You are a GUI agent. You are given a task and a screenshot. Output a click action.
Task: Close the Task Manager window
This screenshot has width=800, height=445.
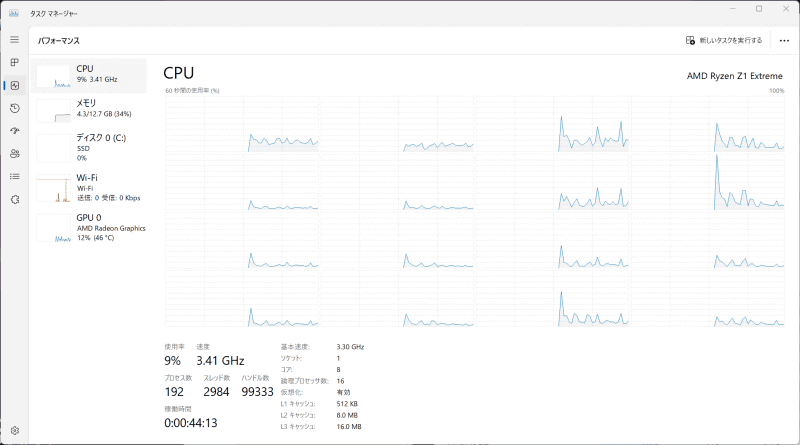pyautogui.click(x=786, y=9)
